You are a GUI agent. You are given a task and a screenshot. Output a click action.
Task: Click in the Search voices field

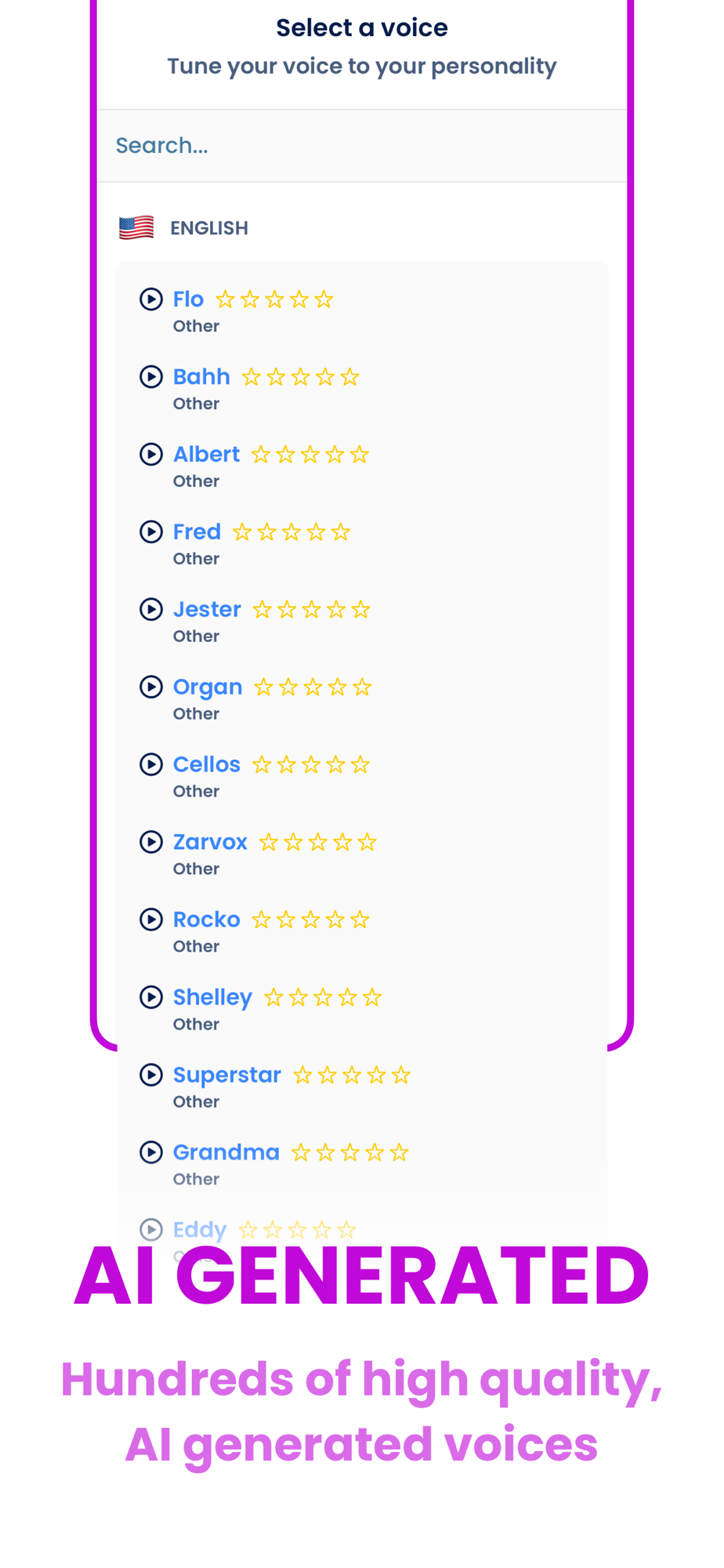click(x=362, y=146)
